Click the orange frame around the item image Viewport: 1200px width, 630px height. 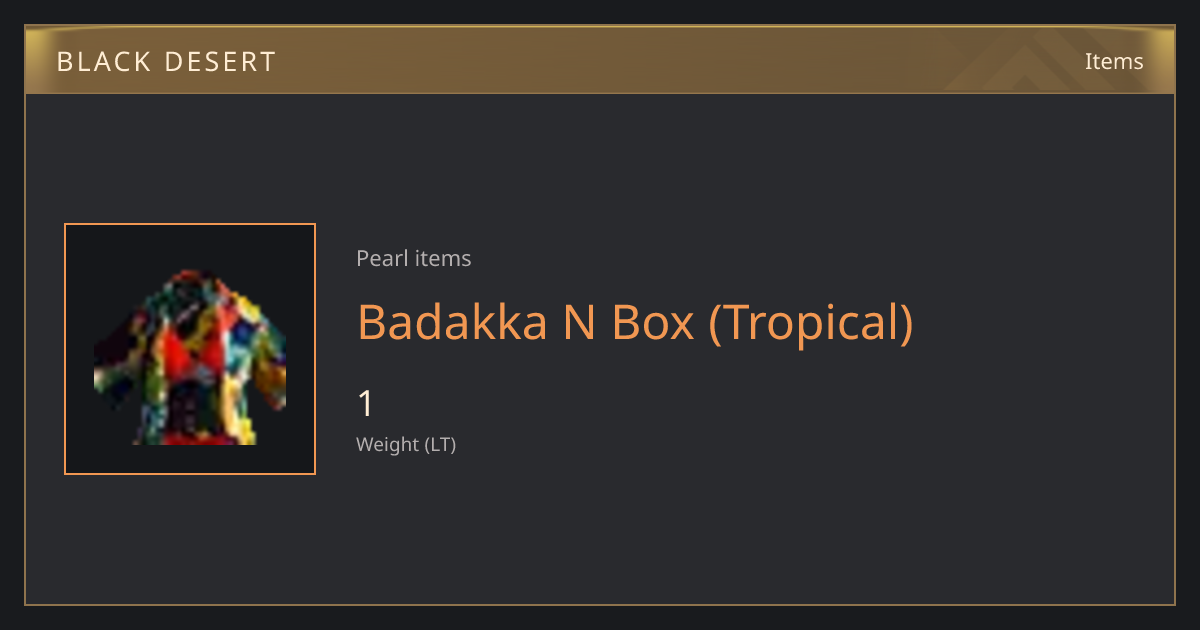(x=190, y=349)
